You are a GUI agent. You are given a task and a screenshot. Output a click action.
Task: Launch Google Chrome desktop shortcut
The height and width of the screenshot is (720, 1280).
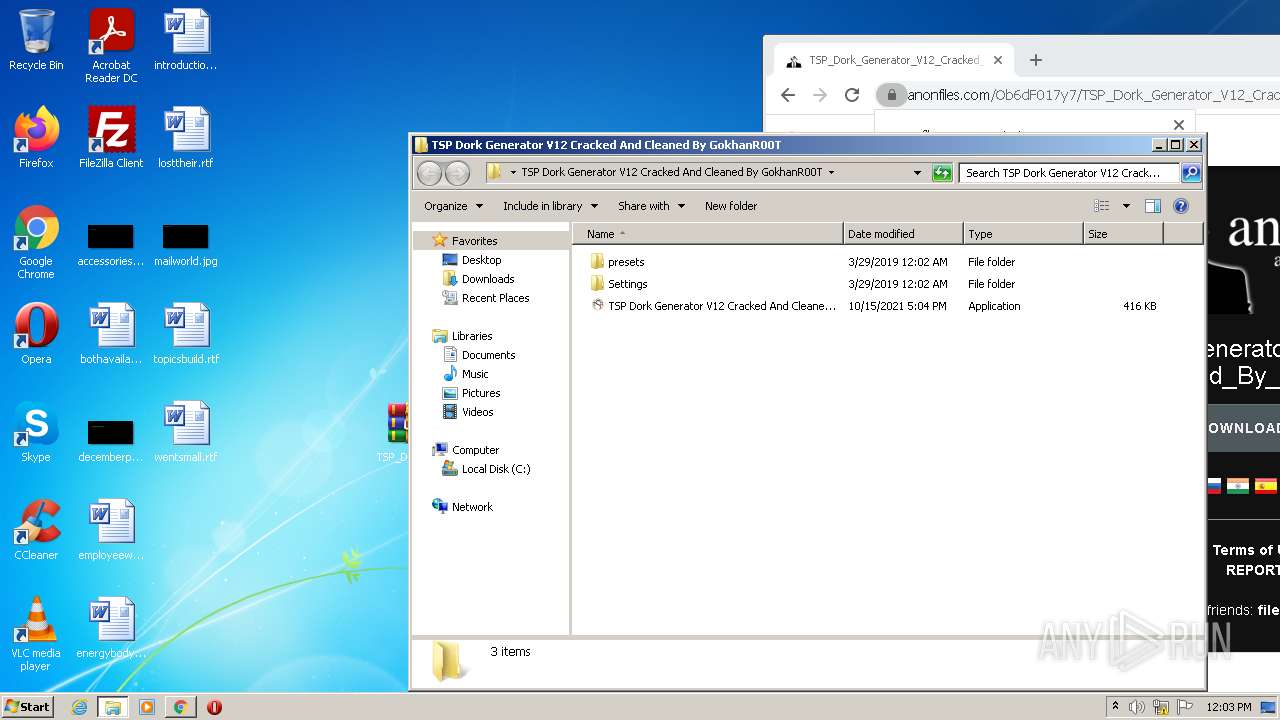[36, 243]
